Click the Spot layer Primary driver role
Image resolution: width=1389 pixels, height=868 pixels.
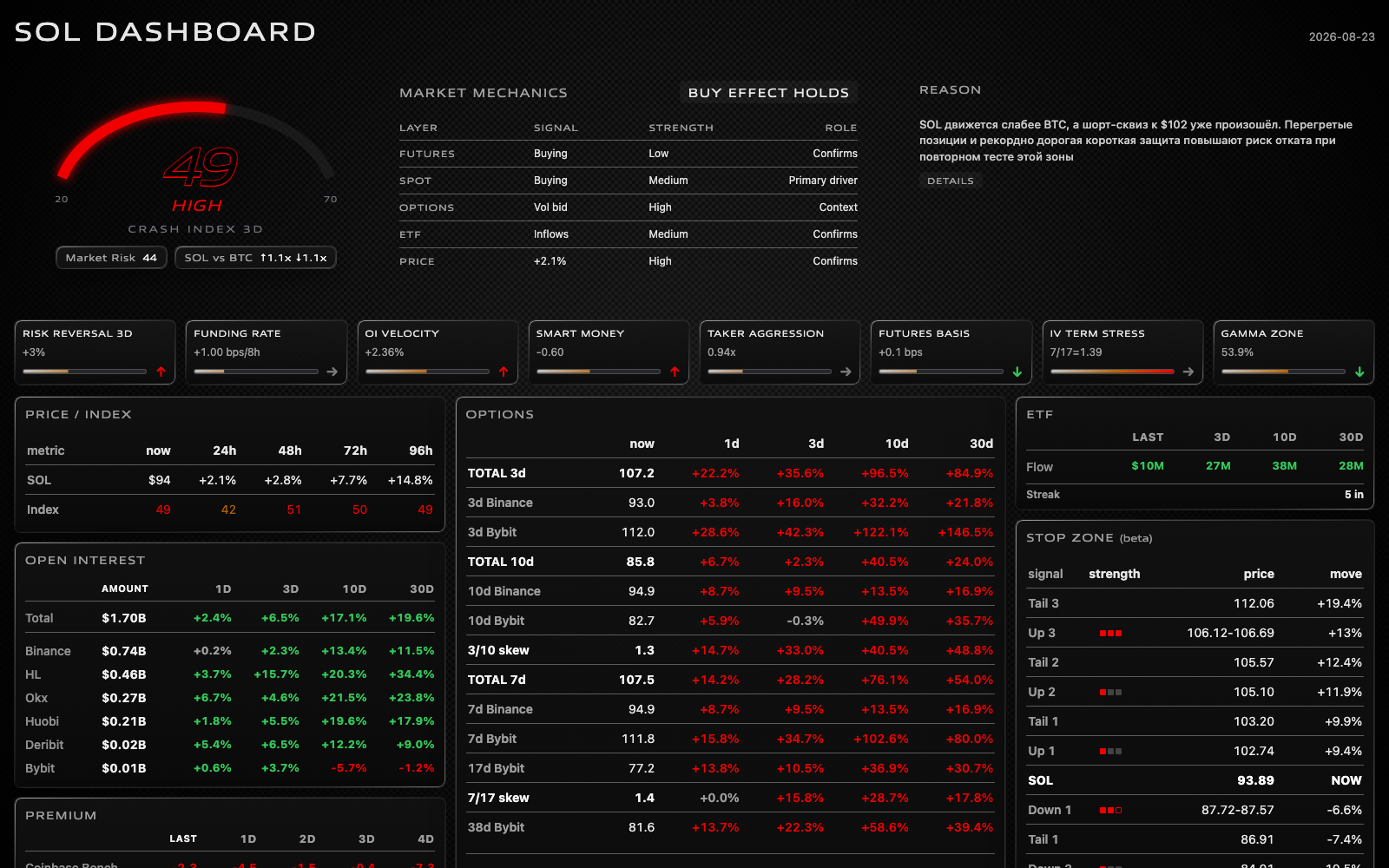pyautogui.click(x=823, y=181)
